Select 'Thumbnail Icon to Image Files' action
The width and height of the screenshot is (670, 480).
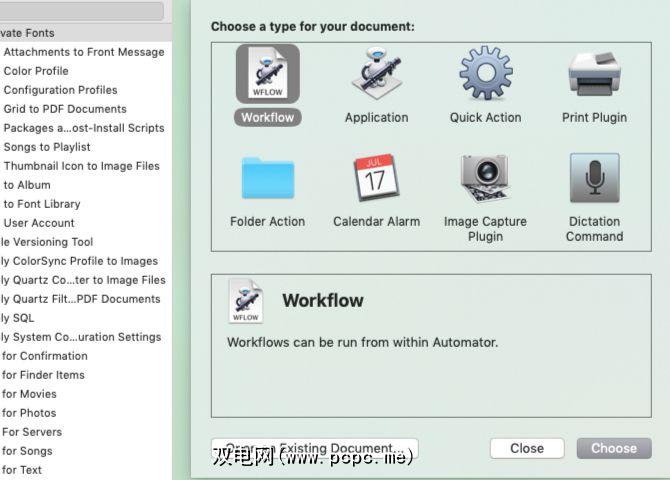[x=85, y=166]
